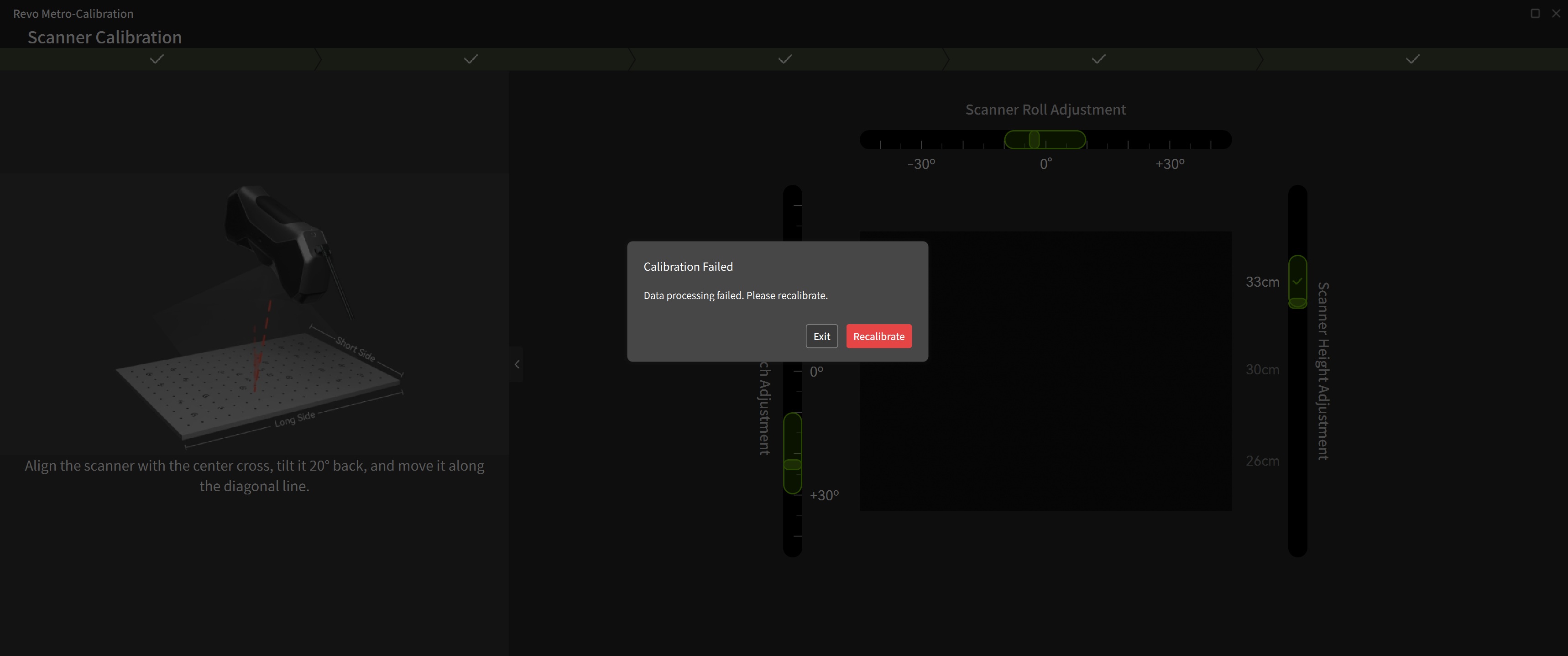
Task: Click the Exit button in the dialog
Action: (821, 336)
